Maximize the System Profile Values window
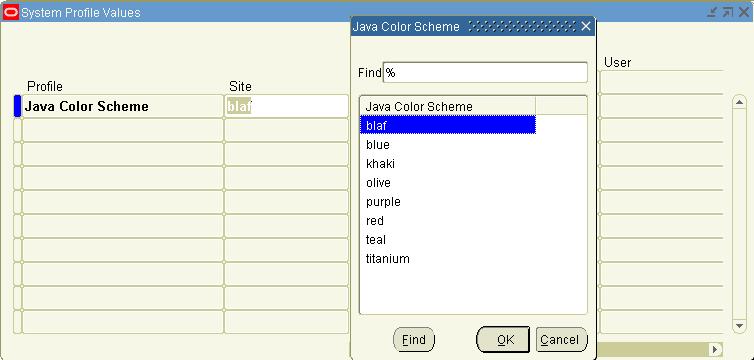Viewport: 754px width, 360px height. click(728, 12)
